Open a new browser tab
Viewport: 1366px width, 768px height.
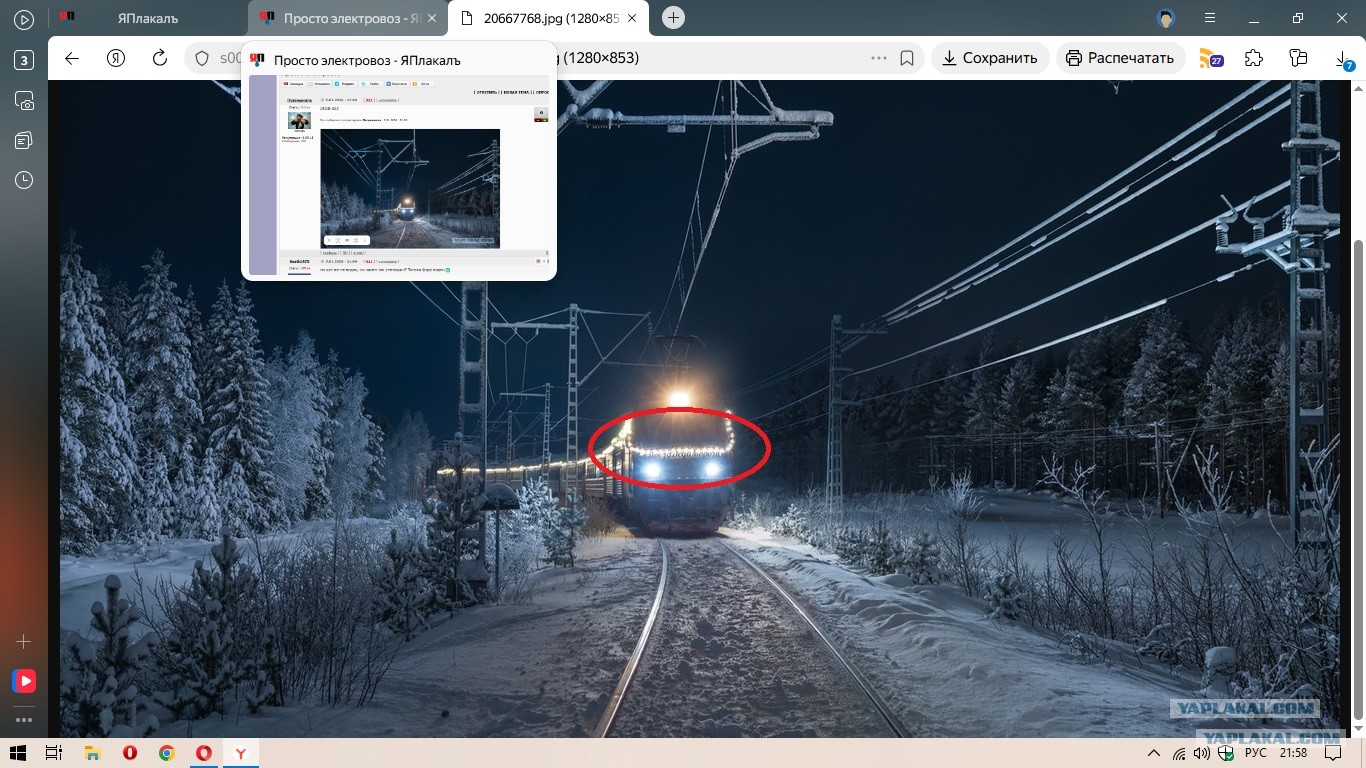pos(674,17)
